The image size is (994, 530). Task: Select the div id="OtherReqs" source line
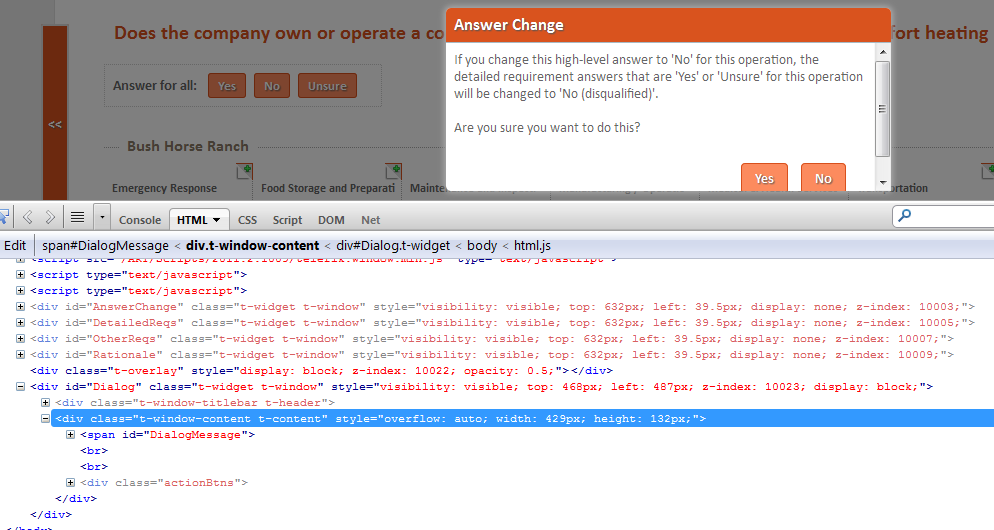tap(492, 339)
